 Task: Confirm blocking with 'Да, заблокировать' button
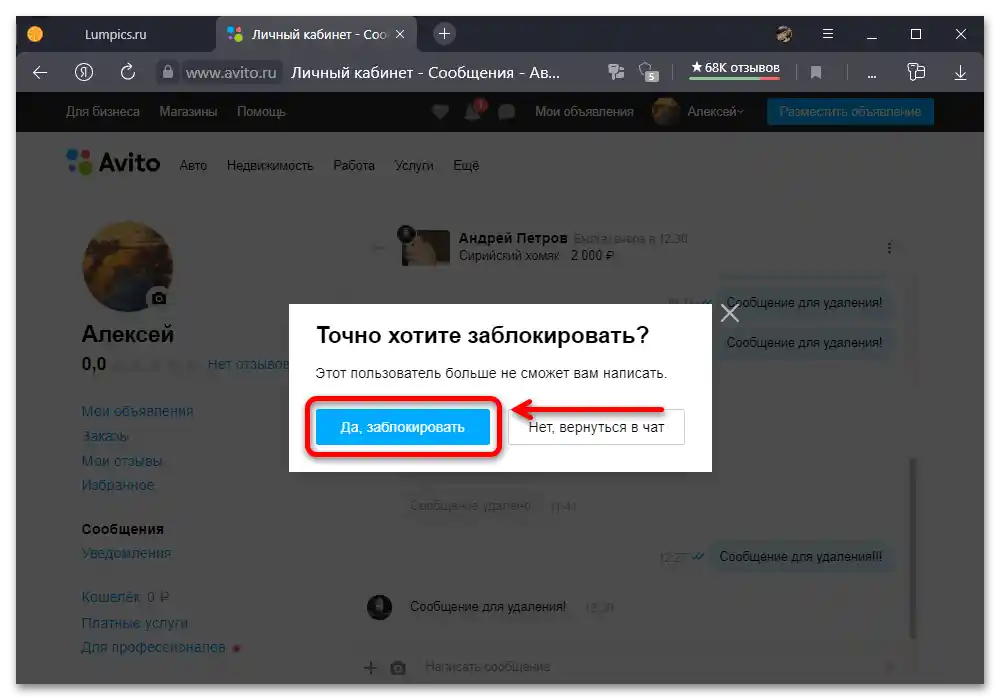[x=402, y=427]
